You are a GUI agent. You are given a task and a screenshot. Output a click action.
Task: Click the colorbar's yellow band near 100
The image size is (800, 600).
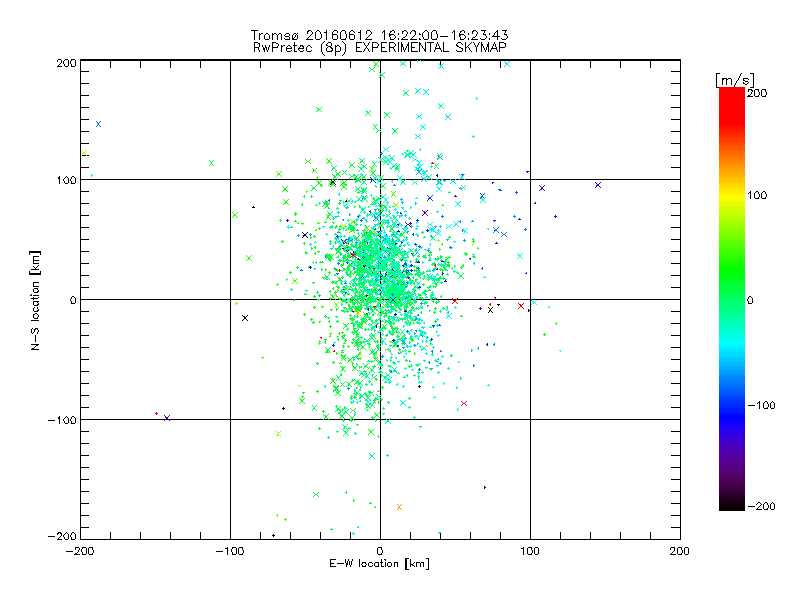pos(732,196)
